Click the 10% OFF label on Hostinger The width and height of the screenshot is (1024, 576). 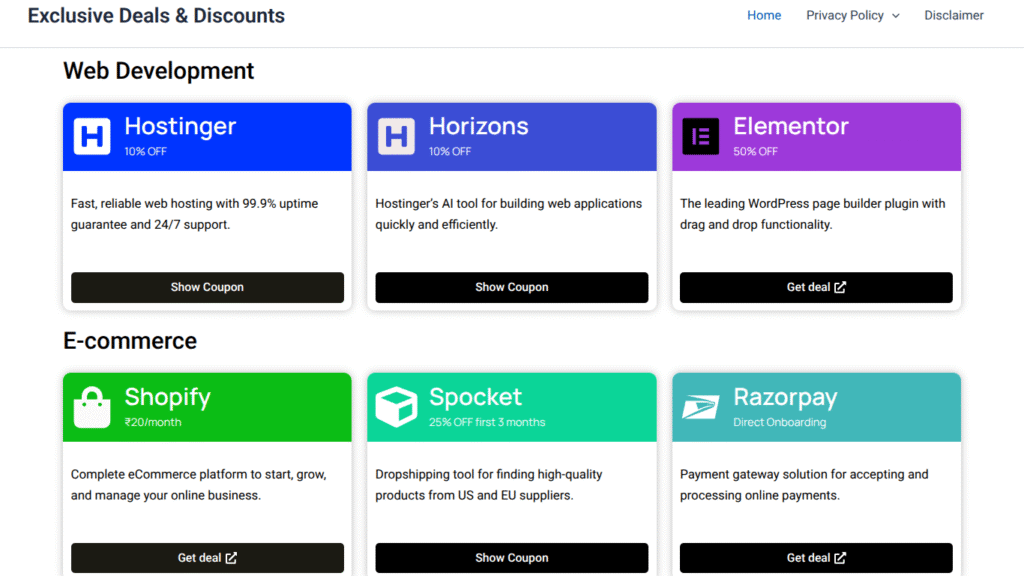[146, 152]
